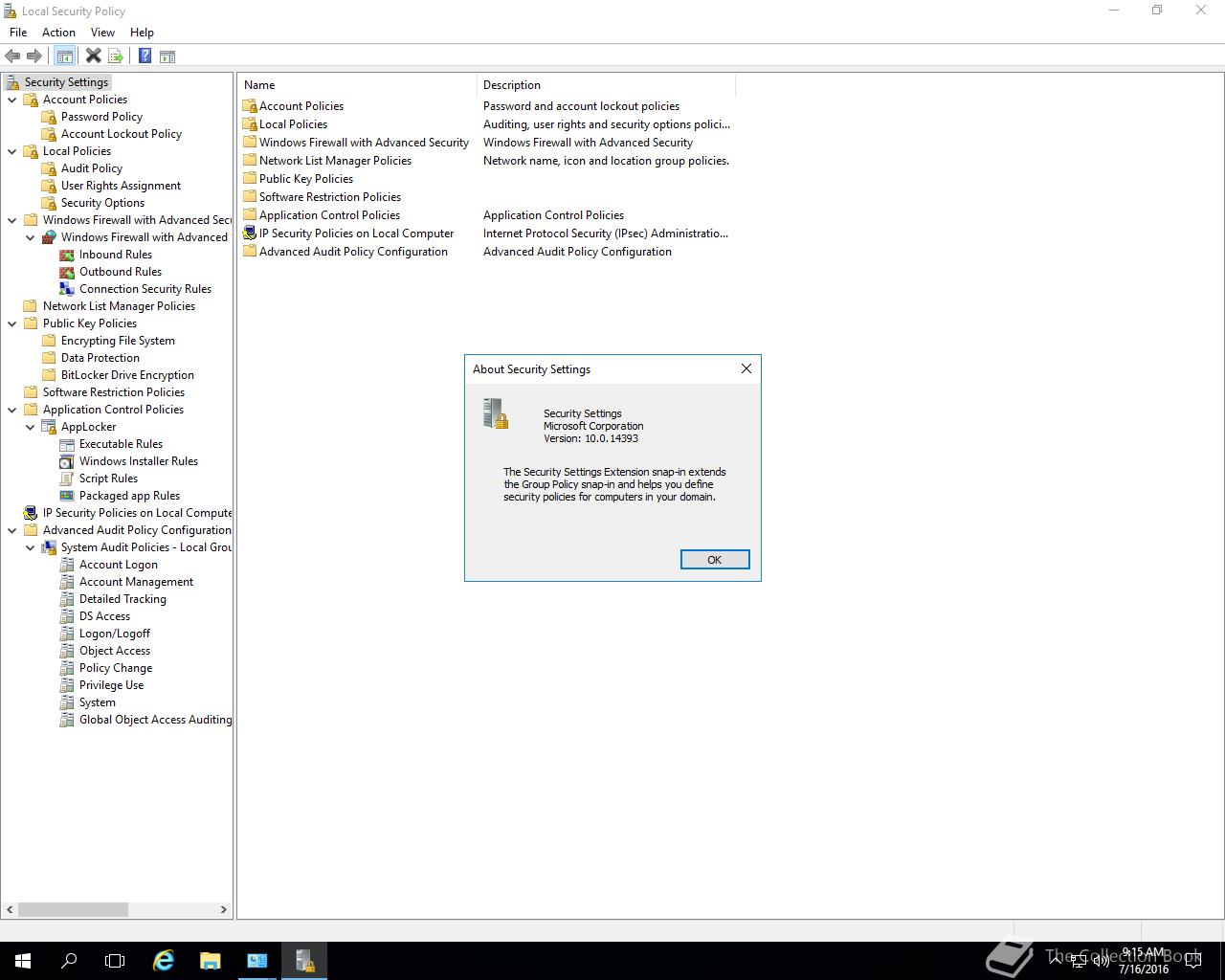Image resolution: width=1225 pixels, height=980 pixels.
Task: Toggle Show/Hide Console Tree toolbar icon
Action: coord(64,56)
